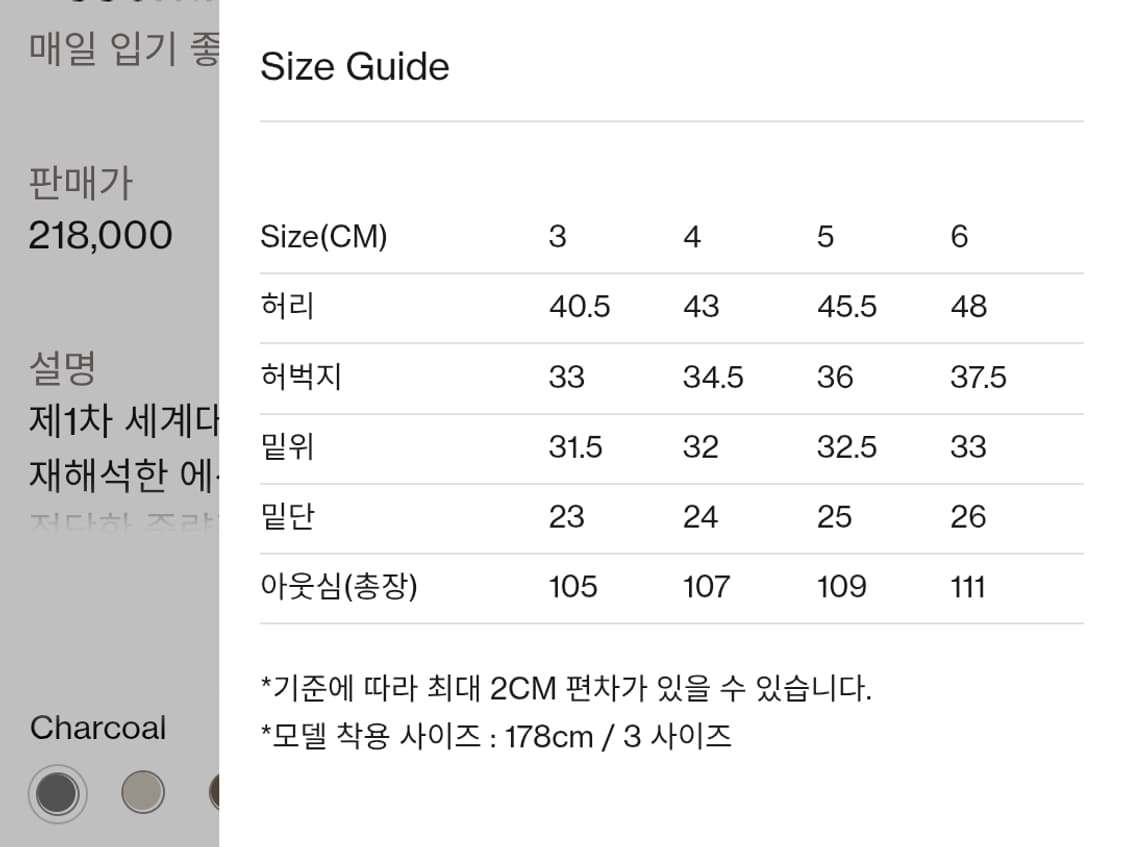Select size 3 in the table
Viewport: 1125px width, 847px height.
(558, 236)
